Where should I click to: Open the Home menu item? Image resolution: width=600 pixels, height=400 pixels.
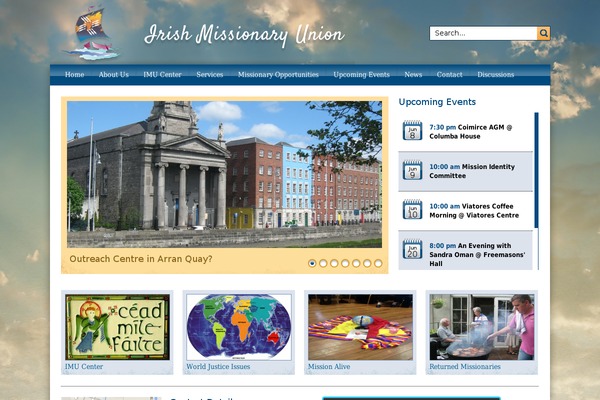(x=75, y=75)
